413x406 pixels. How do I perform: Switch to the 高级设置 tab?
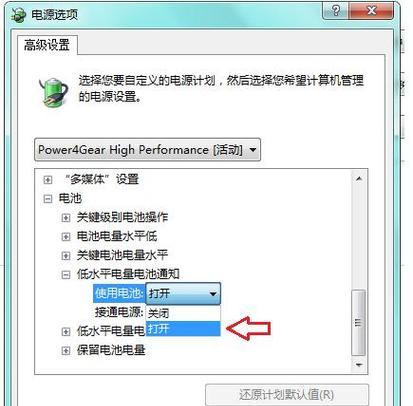[47, 45]
